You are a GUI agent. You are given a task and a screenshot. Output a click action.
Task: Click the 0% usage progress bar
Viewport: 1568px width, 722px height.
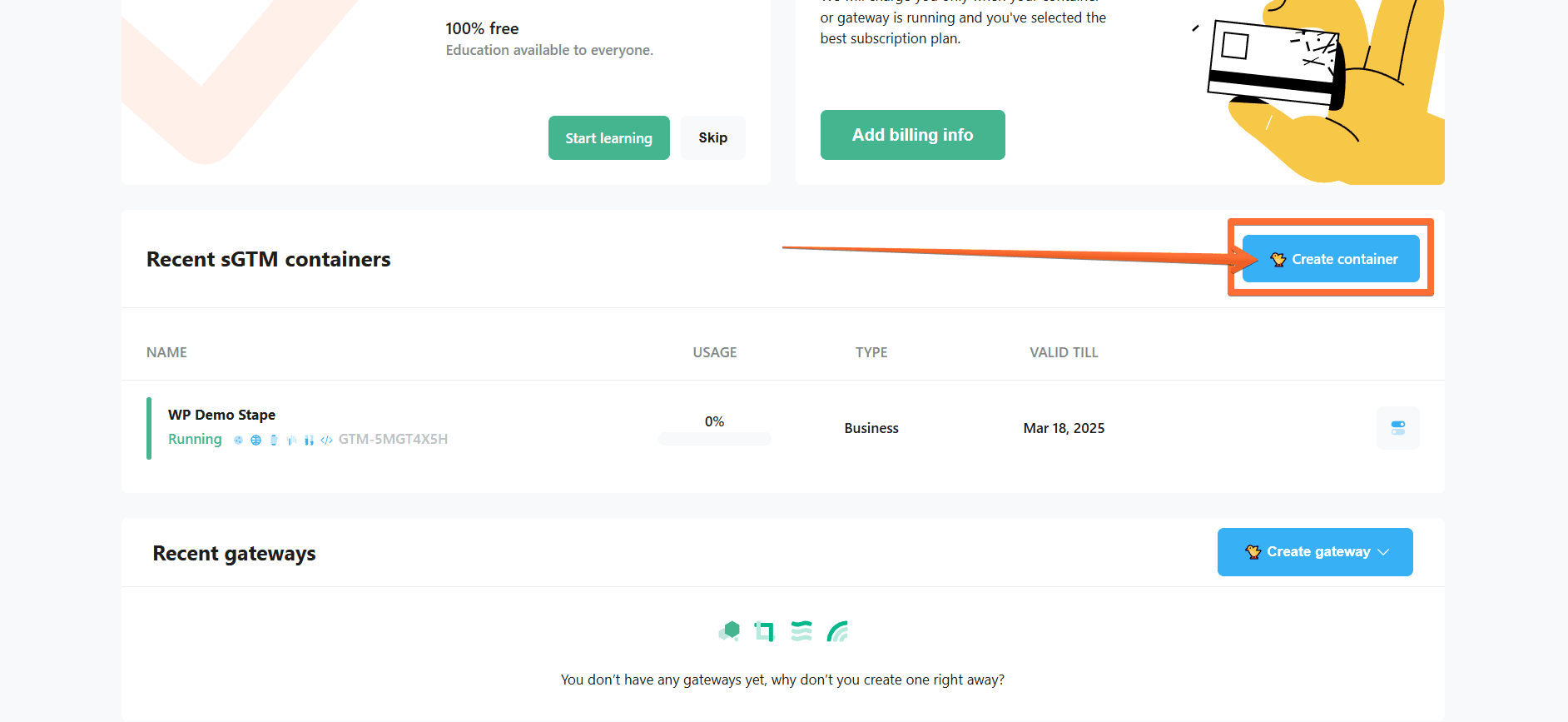714,438
